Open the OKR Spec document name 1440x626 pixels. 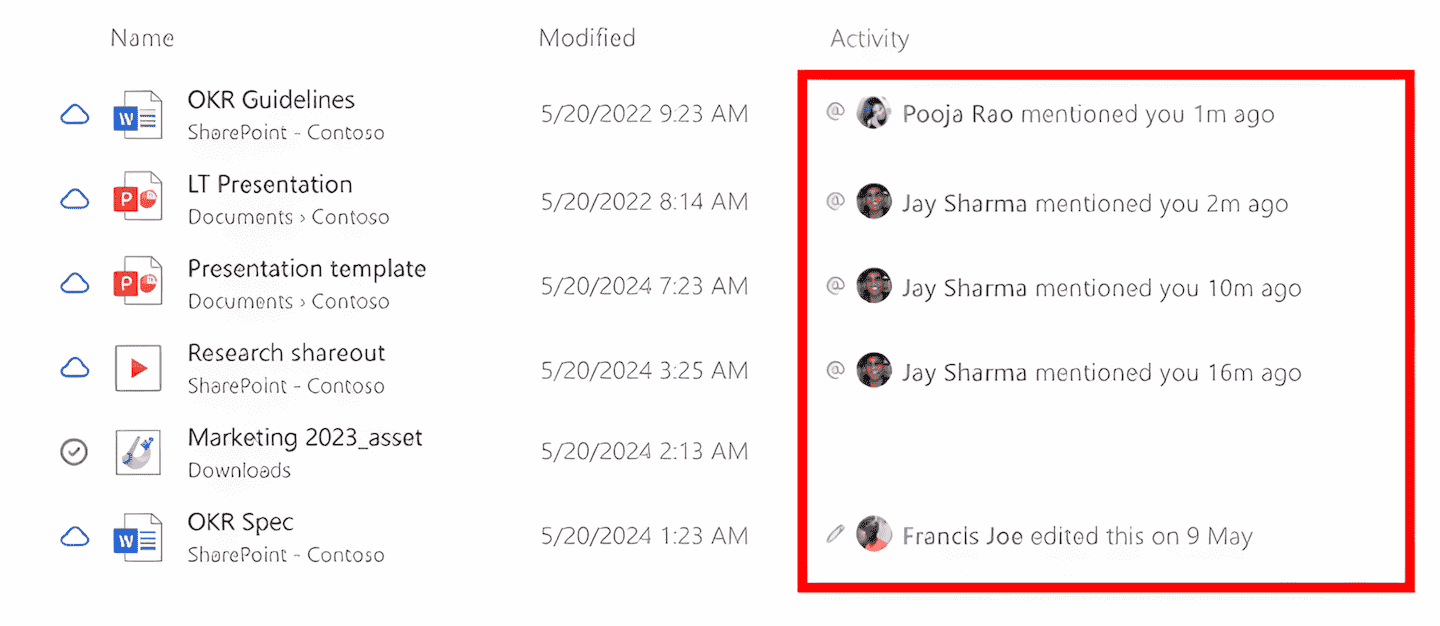click(240, 522)
